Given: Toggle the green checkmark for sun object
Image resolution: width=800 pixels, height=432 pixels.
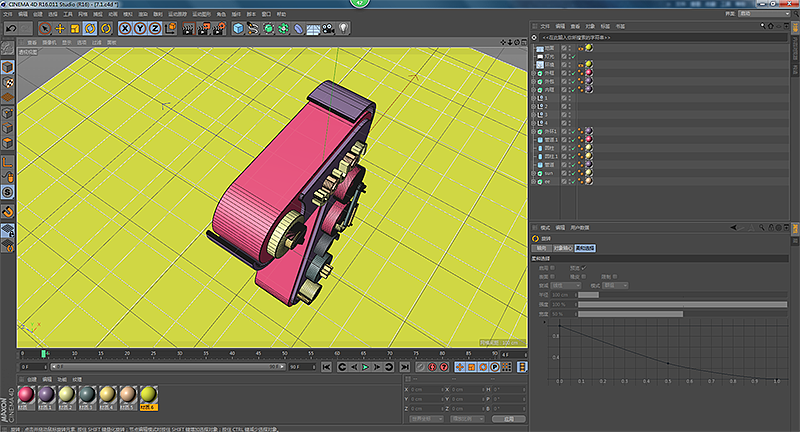Looking at the screenshot, I should click(x=573, y=173).
